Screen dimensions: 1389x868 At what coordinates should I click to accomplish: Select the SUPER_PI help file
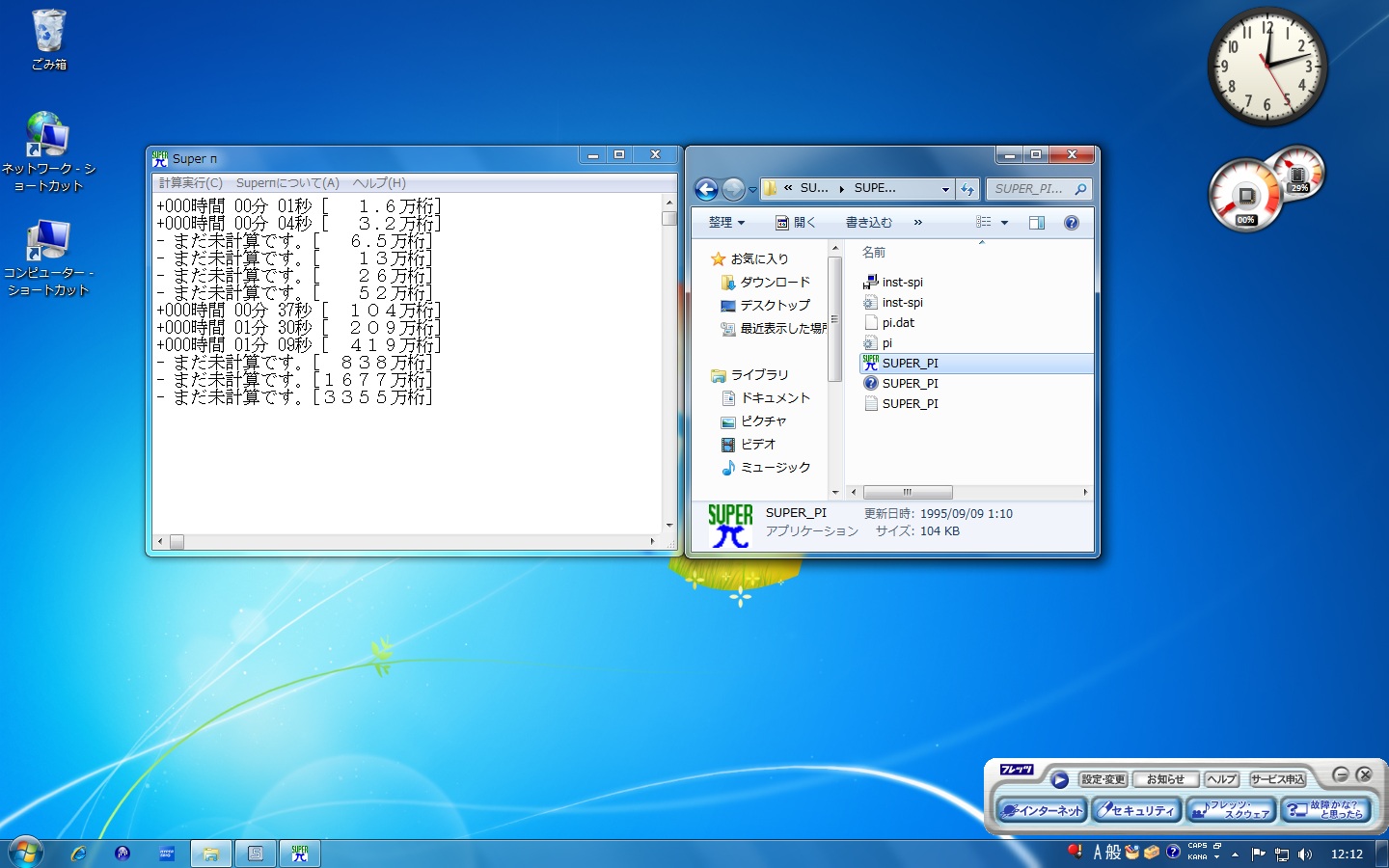pos(901,384)
